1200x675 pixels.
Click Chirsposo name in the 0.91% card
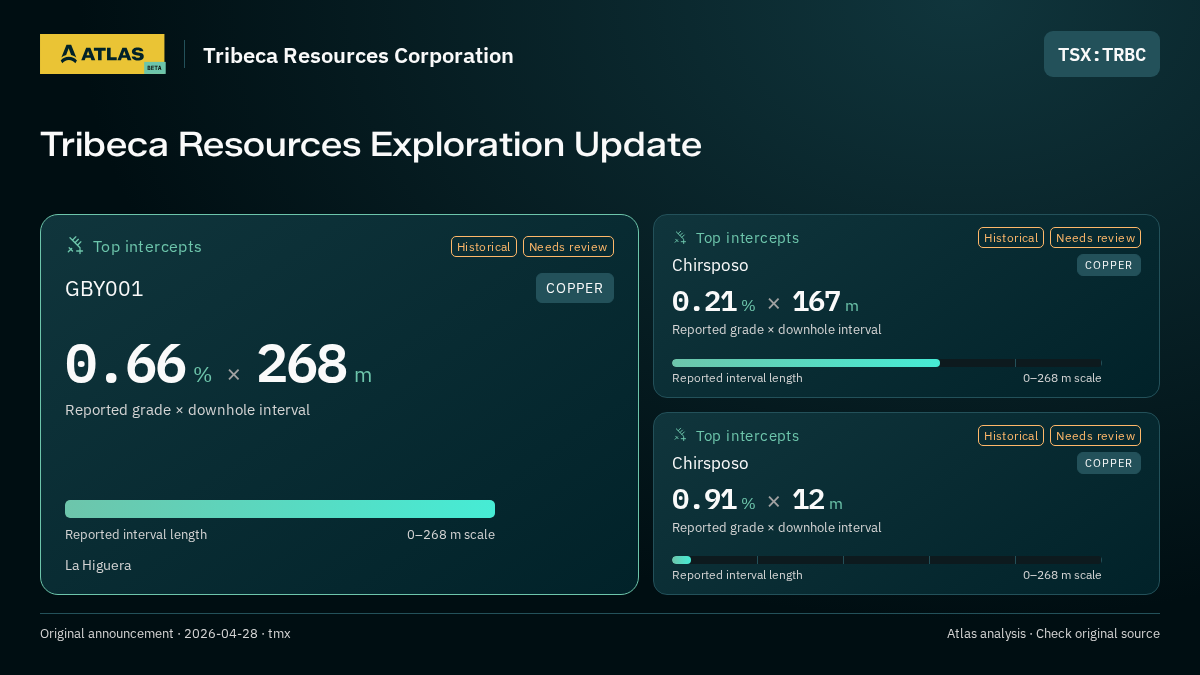(x=710, y=463)
